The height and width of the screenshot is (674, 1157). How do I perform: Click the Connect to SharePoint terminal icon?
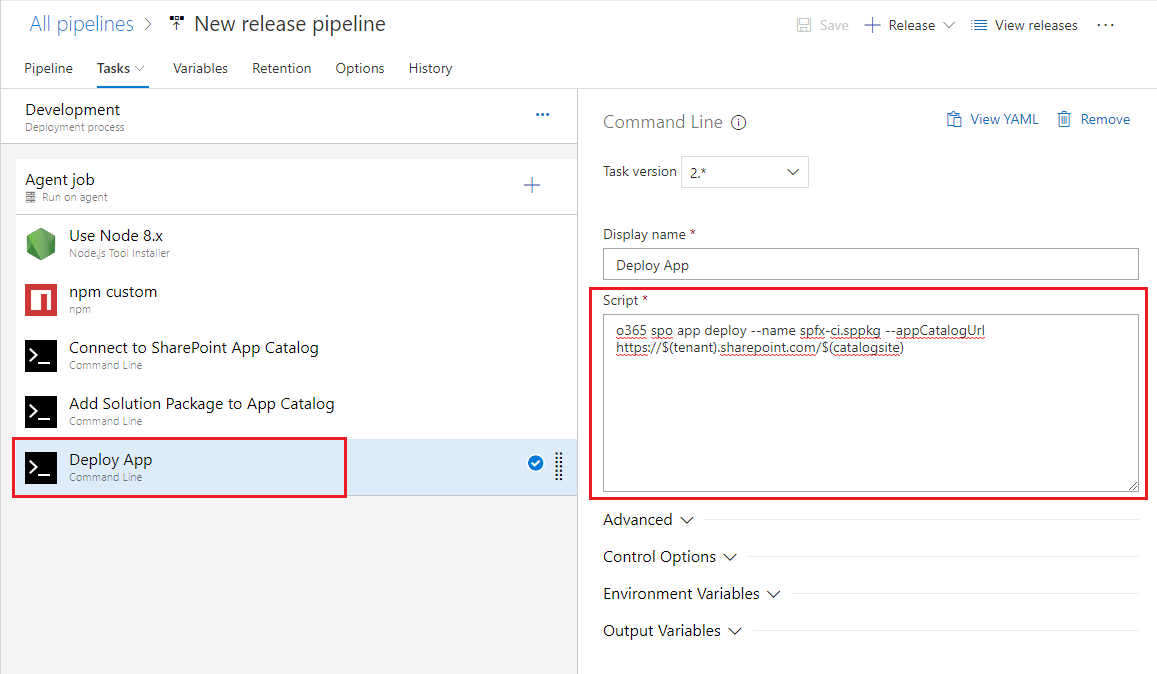41,356
